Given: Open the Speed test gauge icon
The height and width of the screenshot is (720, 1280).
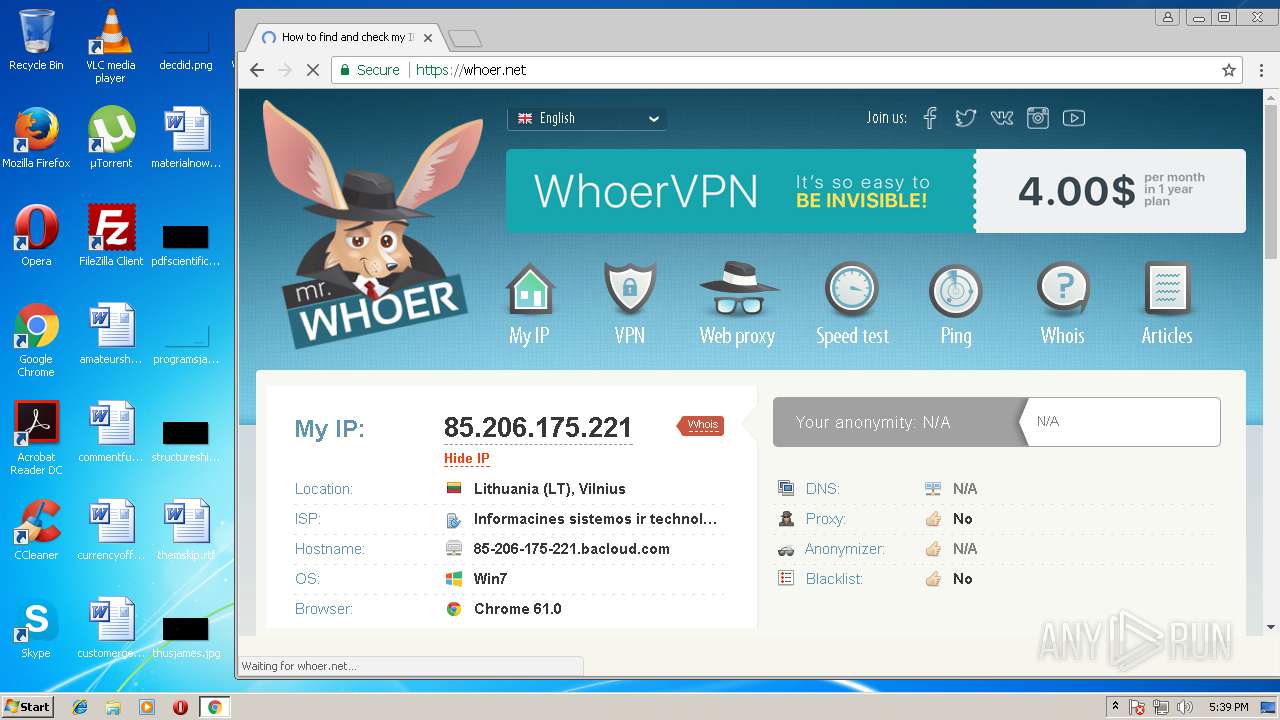Looking at the screenshot, I should click(x=851, y=290).
